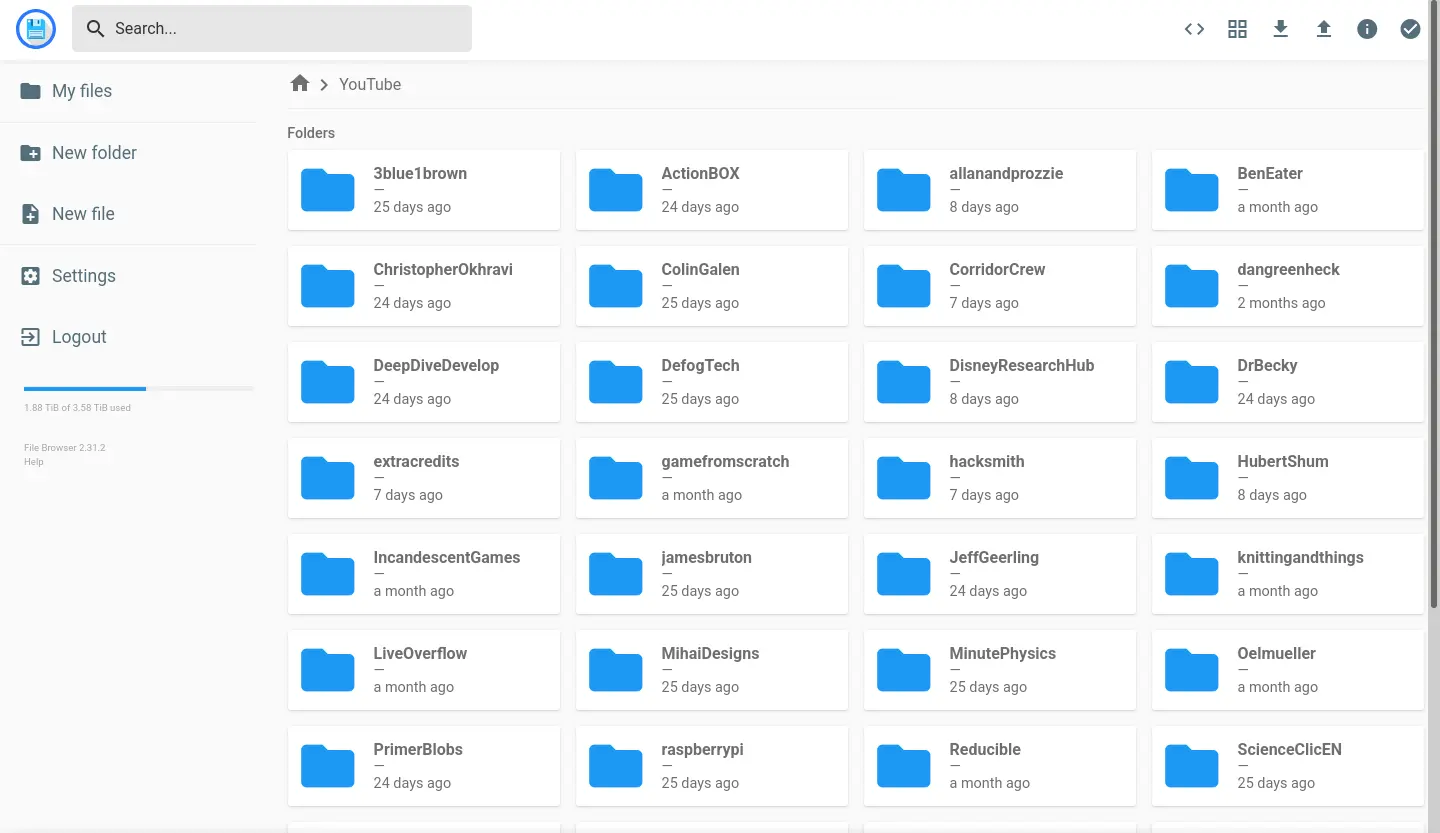The width and height of the screenshot is (1440, 833).
Task: Select the HubertShum folder card
Action: tap(1288, 478)
